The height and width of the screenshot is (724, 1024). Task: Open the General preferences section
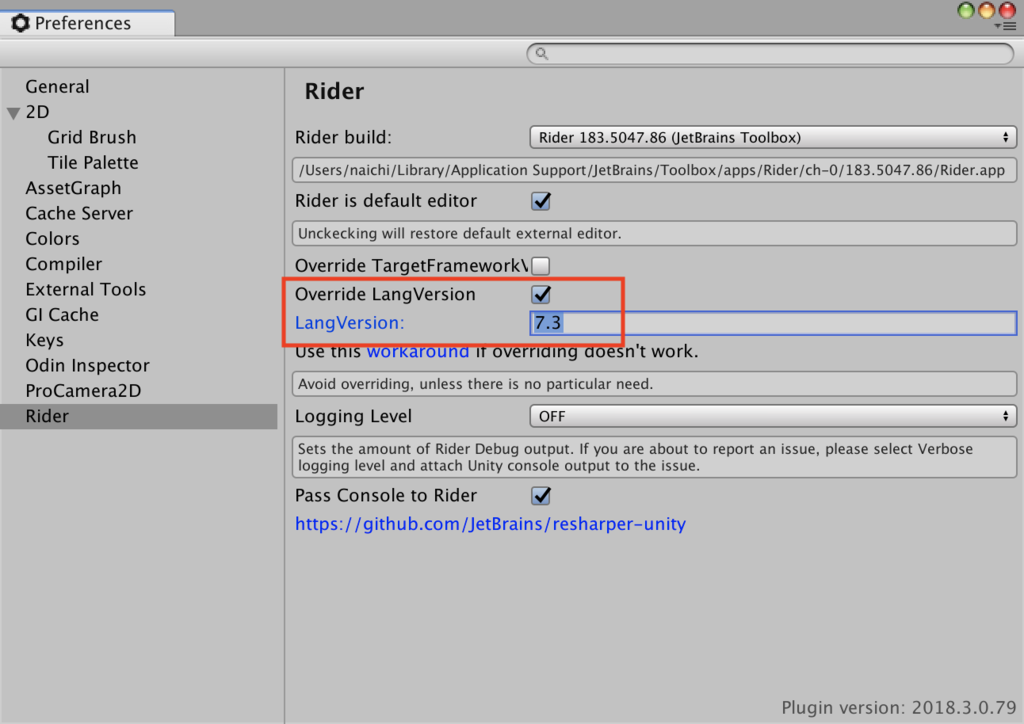pyautogui.click(x=57, y=86)
